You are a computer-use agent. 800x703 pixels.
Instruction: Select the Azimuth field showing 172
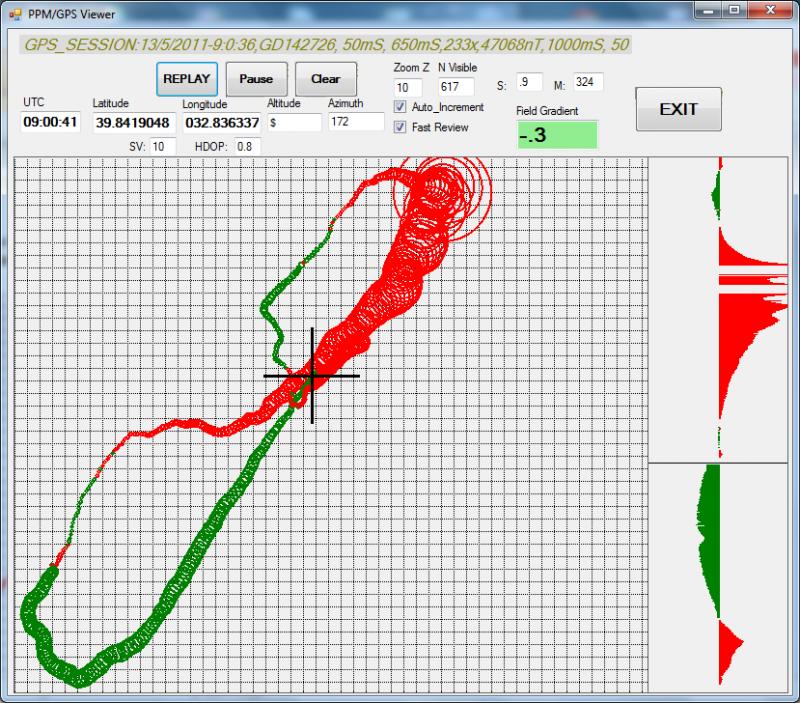(x=356, y=121)
